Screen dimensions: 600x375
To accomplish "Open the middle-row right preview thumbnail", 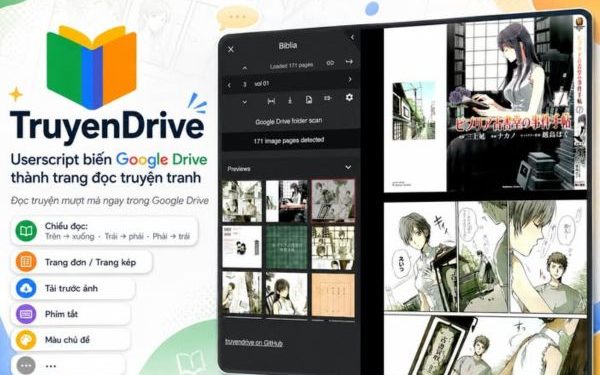I will [333, 248].
